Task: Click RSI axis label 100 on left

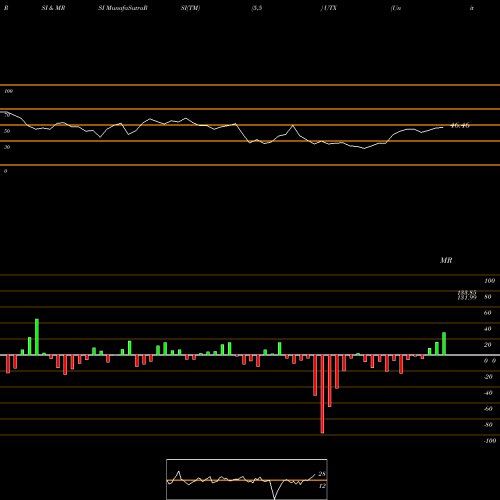Action: [8, 91]
